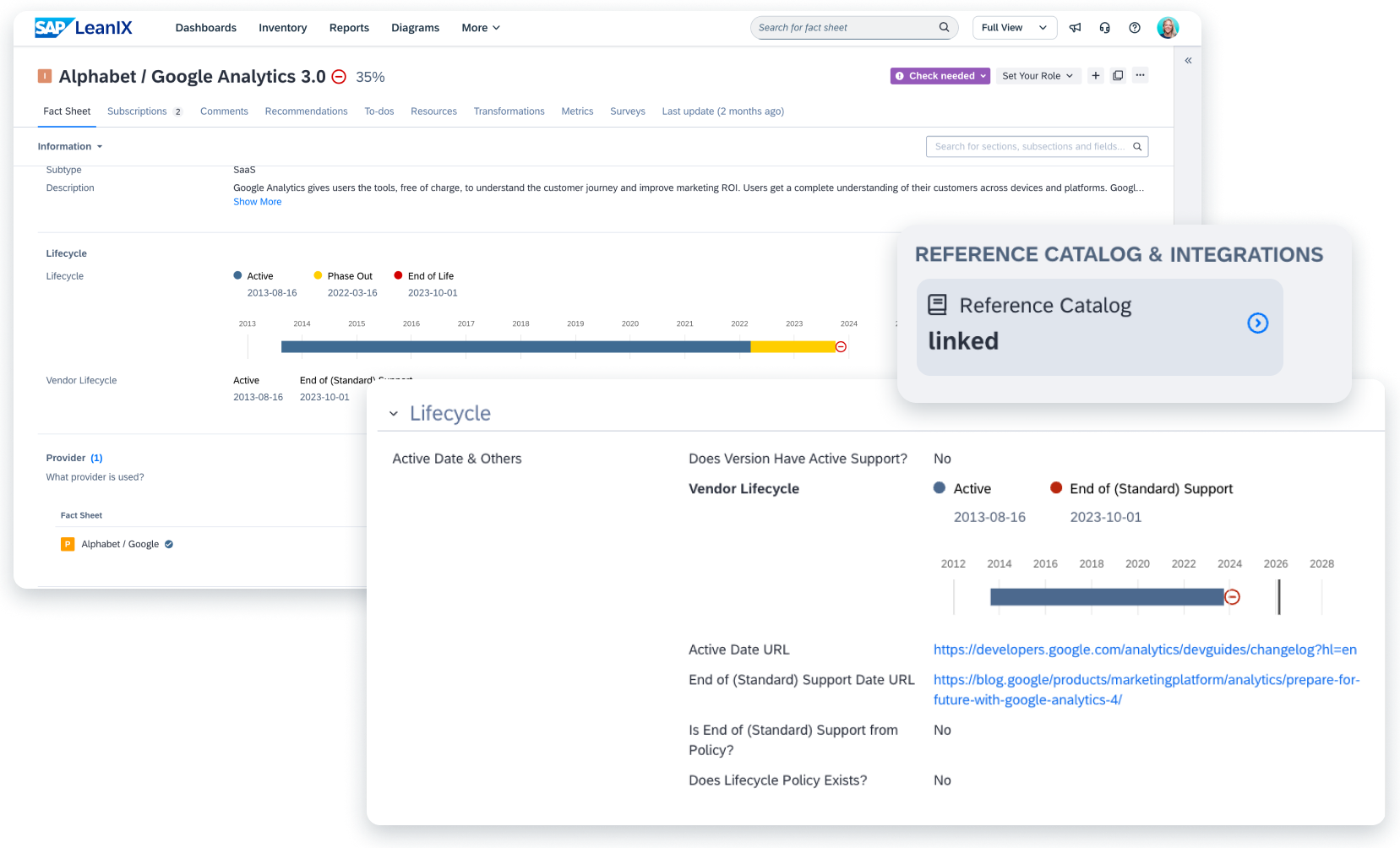Screen dimensions: 1400x848
Task: Open the Check needed status dropdown
Action: (x=939, y=75)
